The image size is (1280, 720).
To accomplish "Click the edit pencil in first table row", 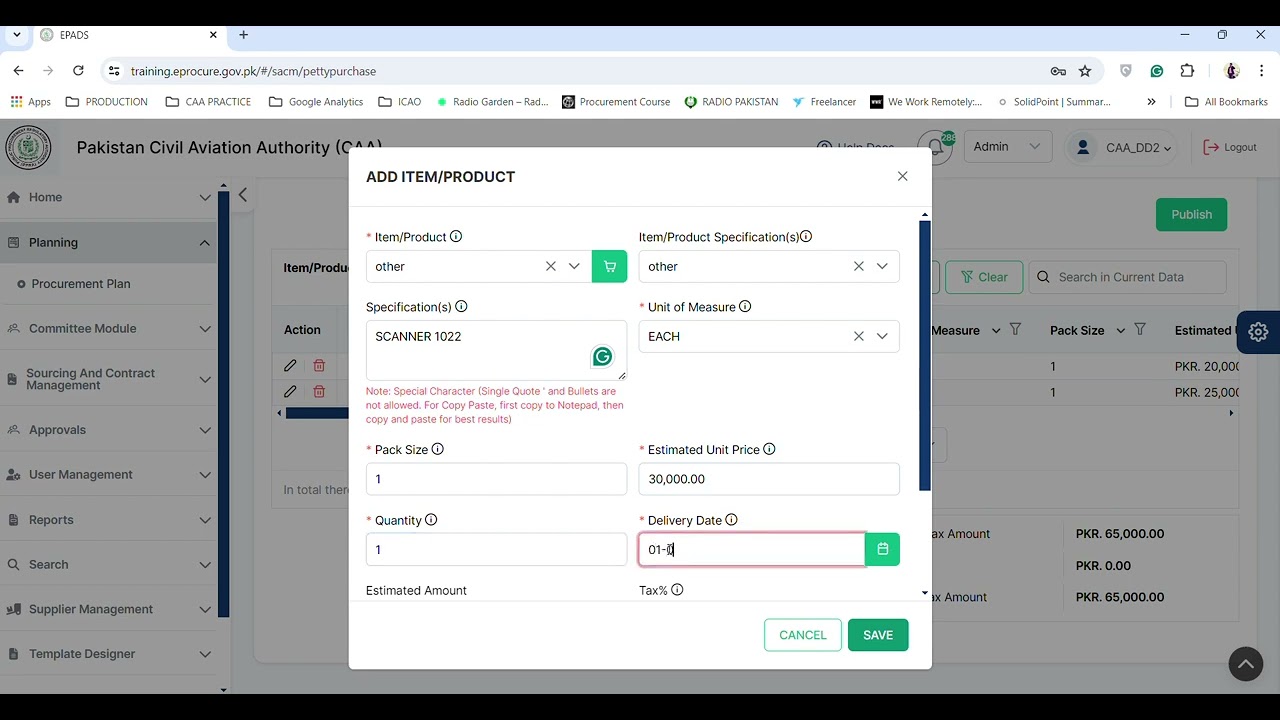I will [290, 366].
